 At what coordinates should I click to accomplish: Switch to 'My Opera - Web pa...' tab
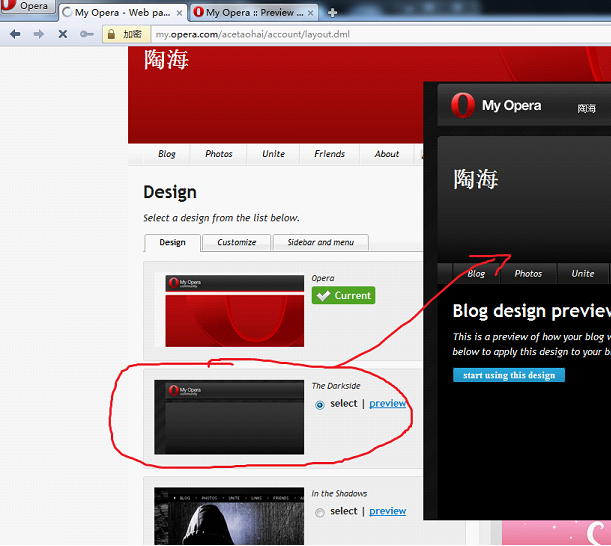[x=122, y=13]
